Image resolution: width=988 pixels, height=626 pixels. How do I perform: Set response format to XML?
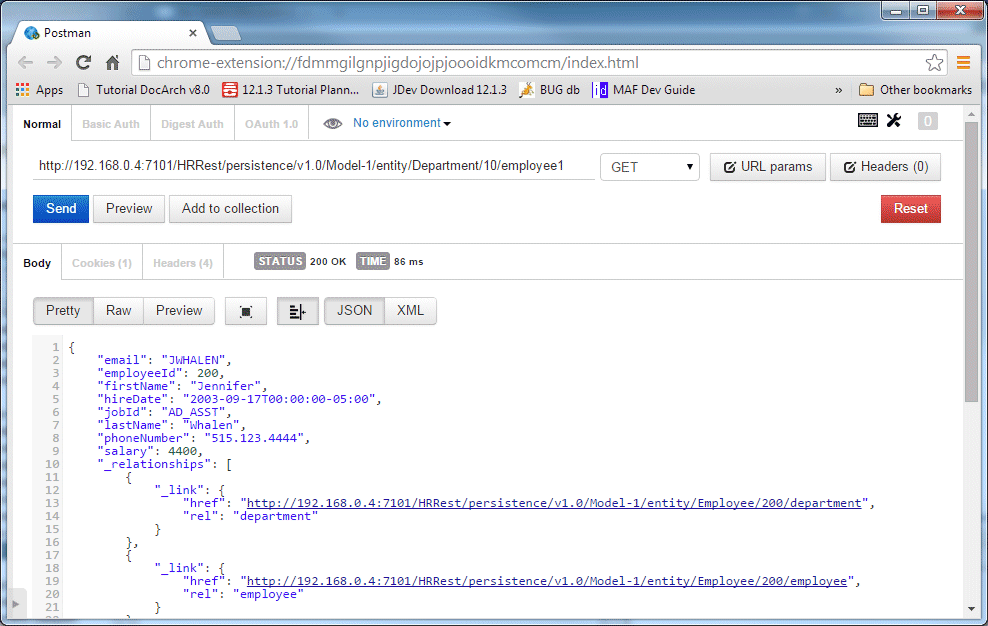click(410, 311)
